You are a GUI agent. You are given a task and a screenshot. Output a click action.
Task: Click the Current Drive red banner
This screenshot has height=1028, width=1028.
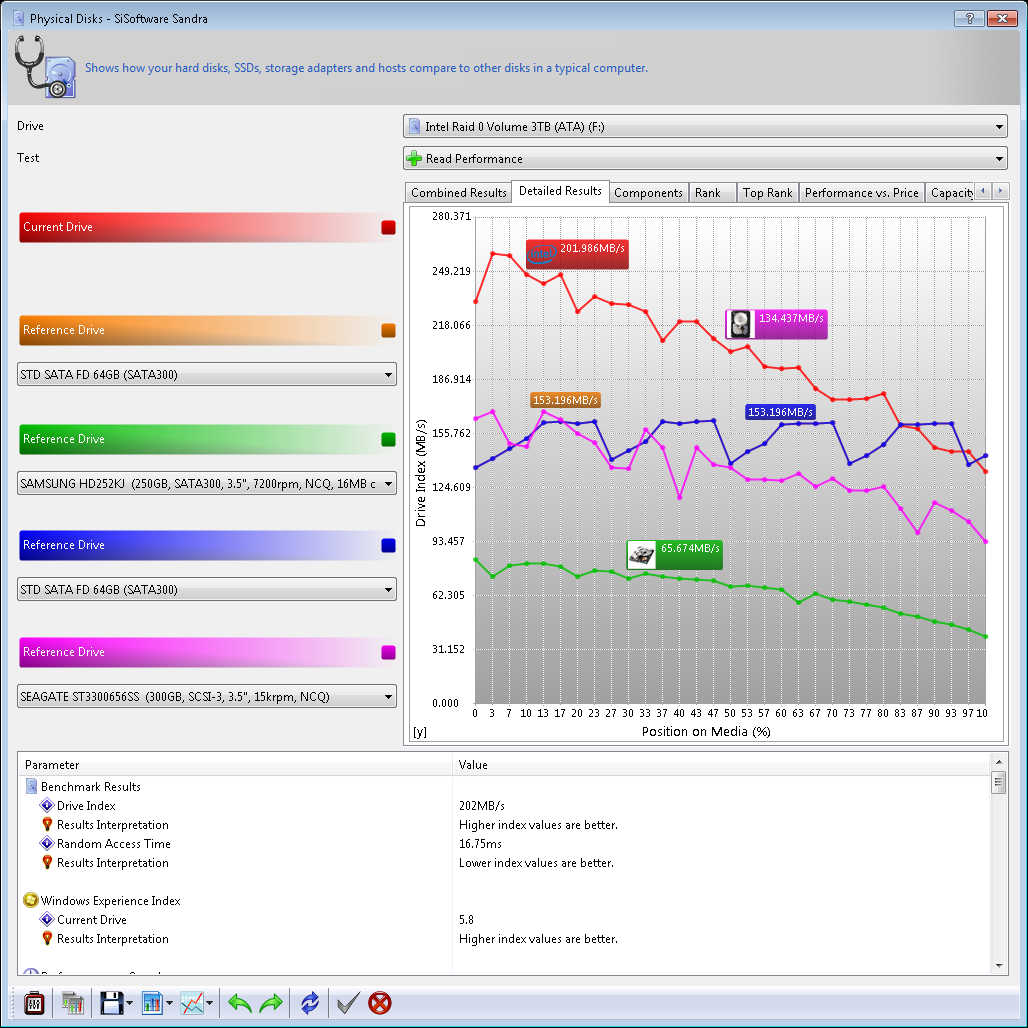click(207, 227)
